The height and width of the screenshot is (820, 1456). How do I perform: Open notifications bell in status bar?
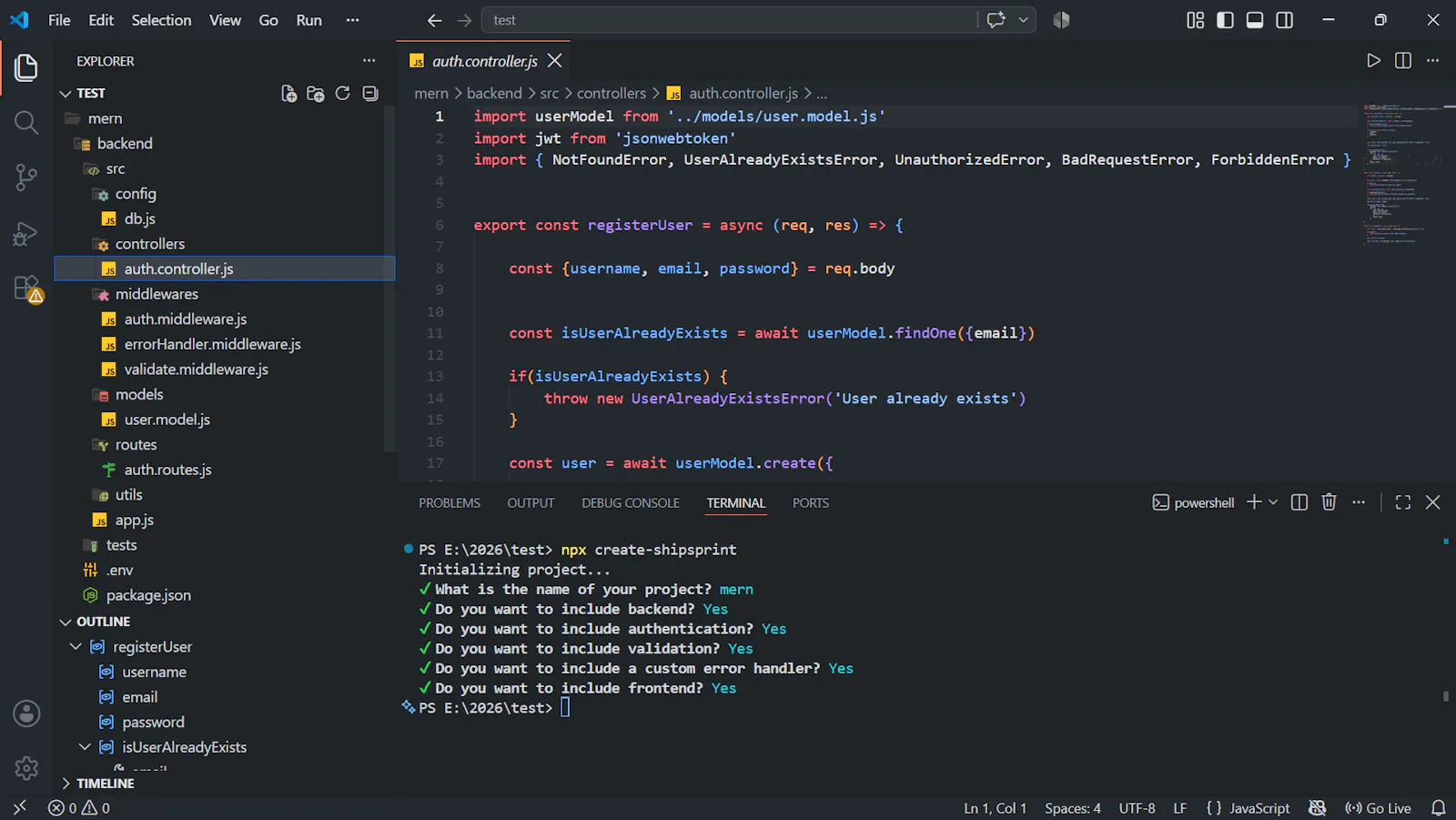tap(1438, 808)
